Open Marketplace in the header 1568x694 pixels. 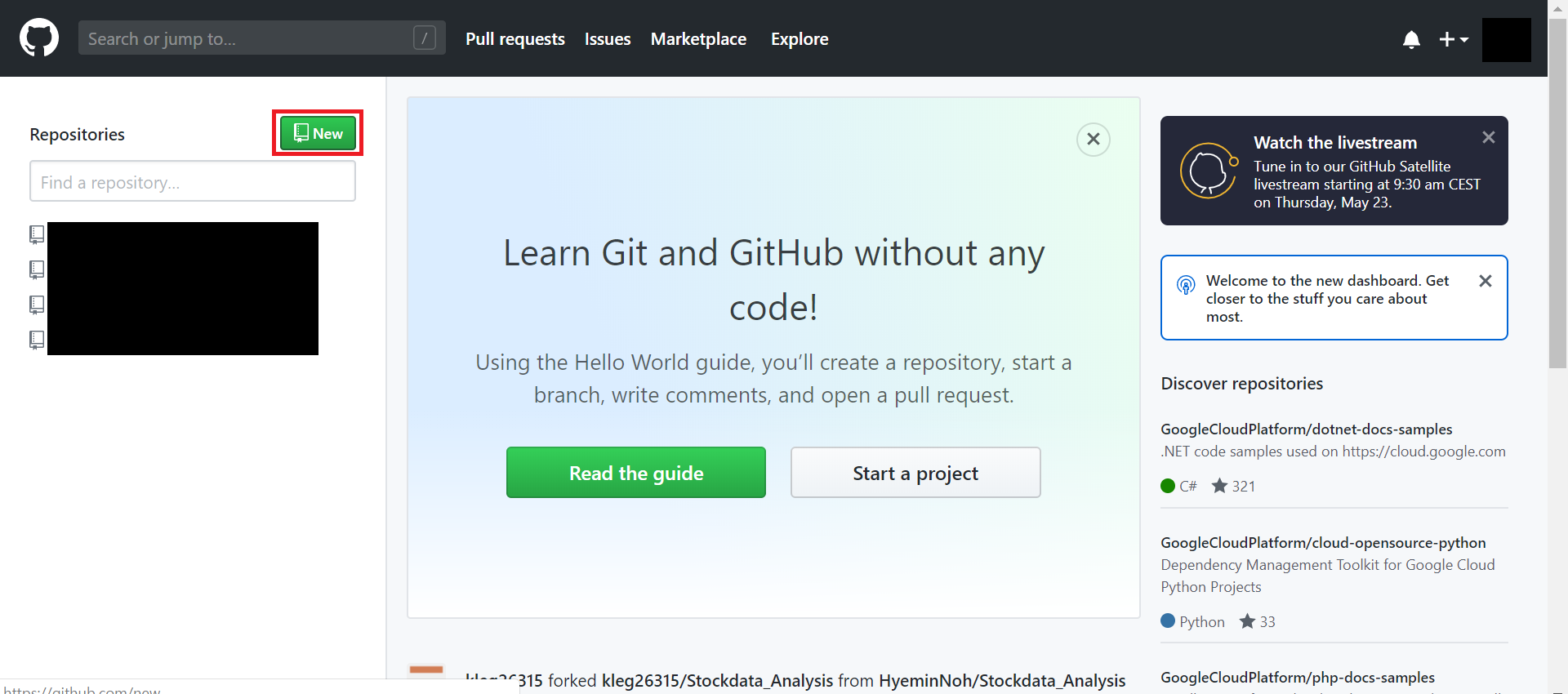pos(698,38)
